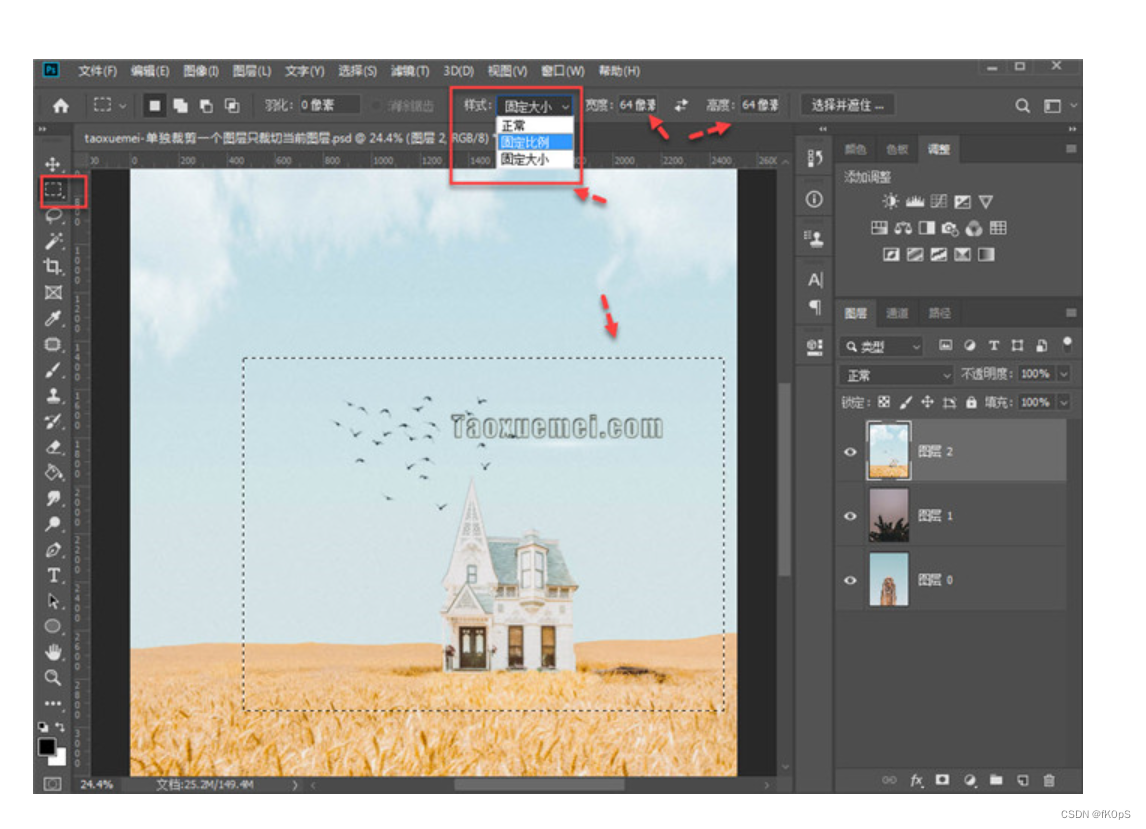The height and width of the screenshot is (829, 1146).
Task: Swap width and height values
Action: click(x=680, y=105)
